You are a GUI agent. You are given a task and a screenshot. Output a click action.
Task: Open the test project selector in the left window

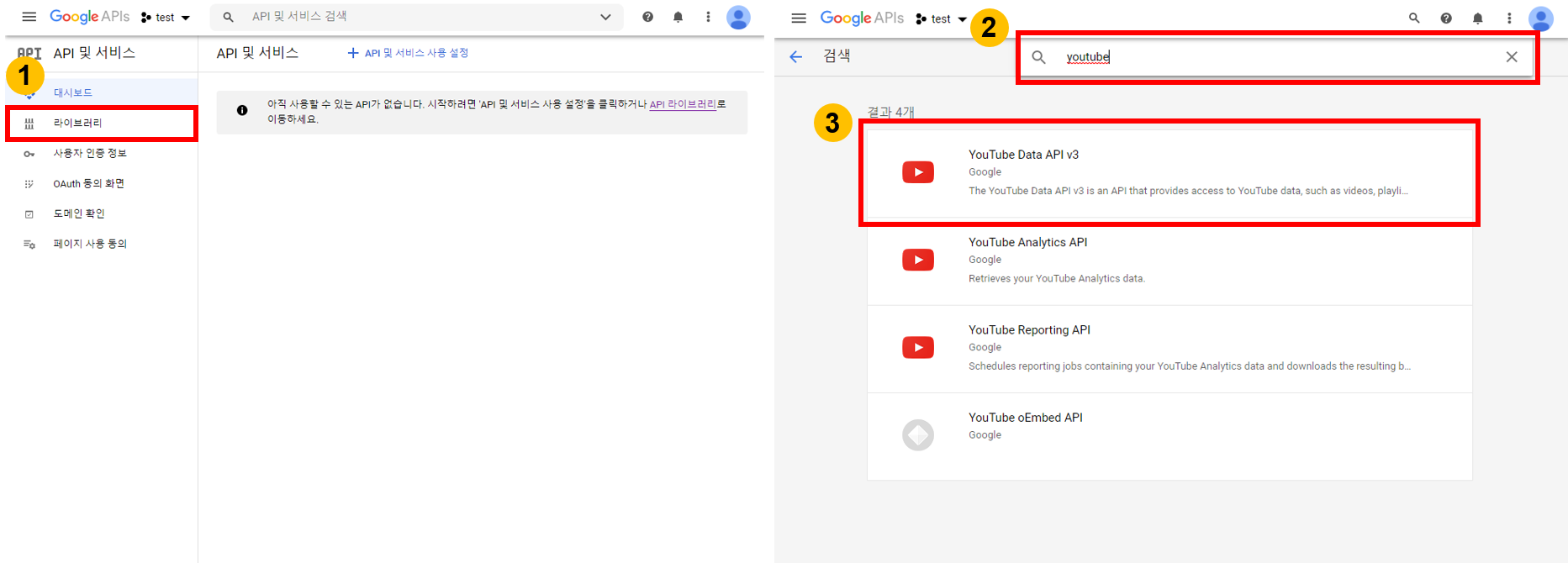pos(166,18)
